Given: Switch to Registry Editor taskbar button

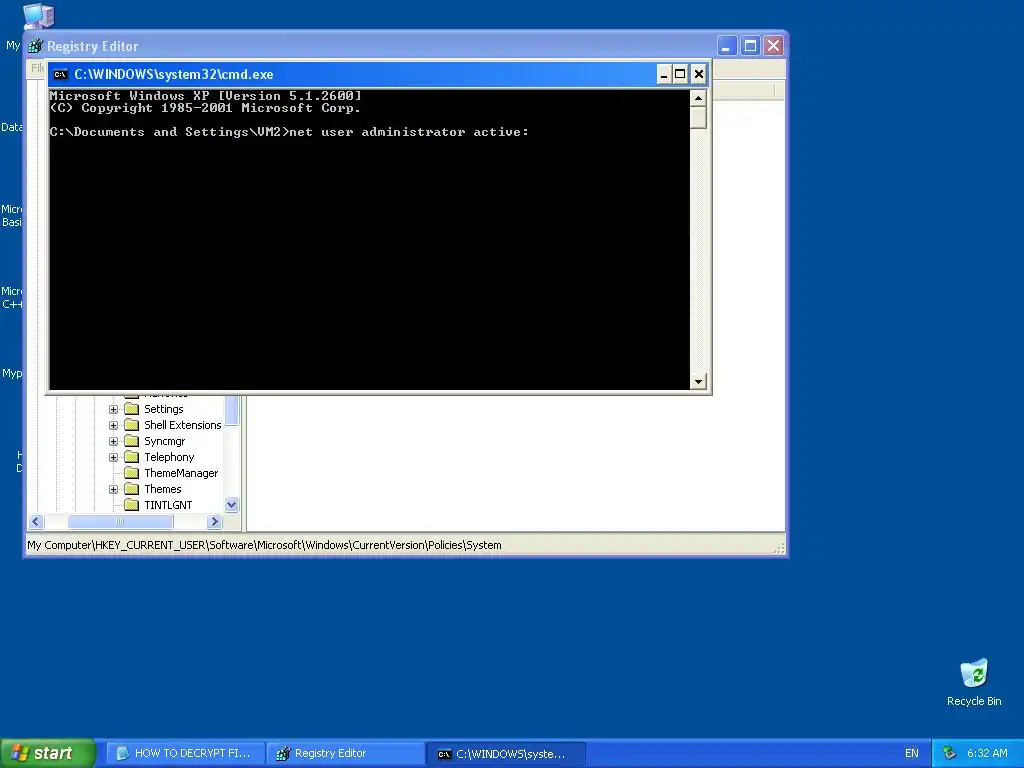Looking at the screenshot, I should pos(346,754).
